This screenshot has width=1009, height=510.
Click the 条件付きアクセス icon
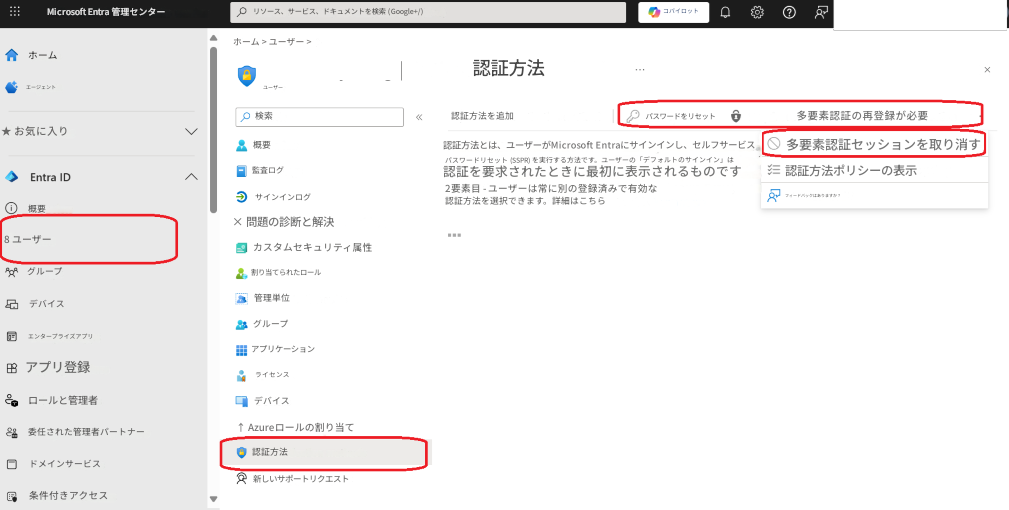pos(11,496)
